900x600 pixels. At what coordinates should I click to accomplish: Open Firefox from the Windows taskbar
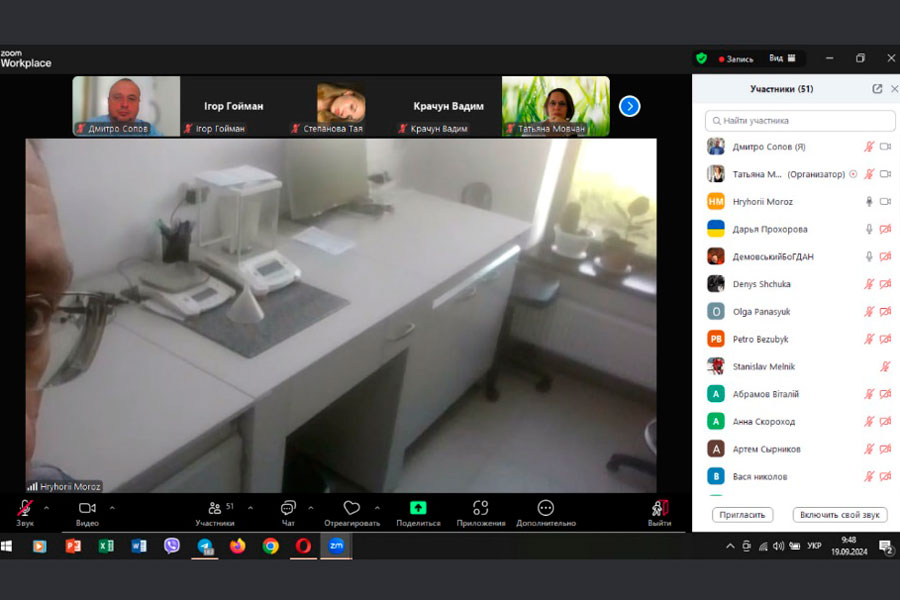(237, 546)
